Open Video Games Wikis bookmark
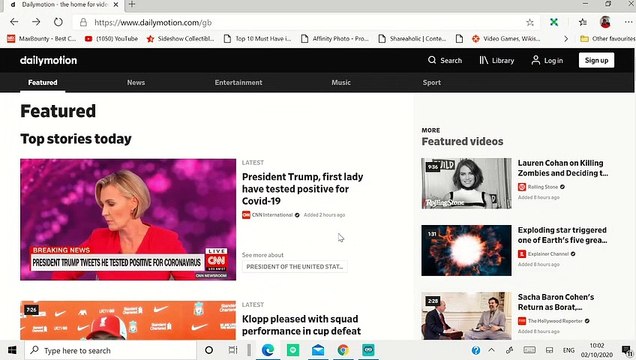Image resolution: width=636 pixels, height=360 pixels. [x=506, y=39]
